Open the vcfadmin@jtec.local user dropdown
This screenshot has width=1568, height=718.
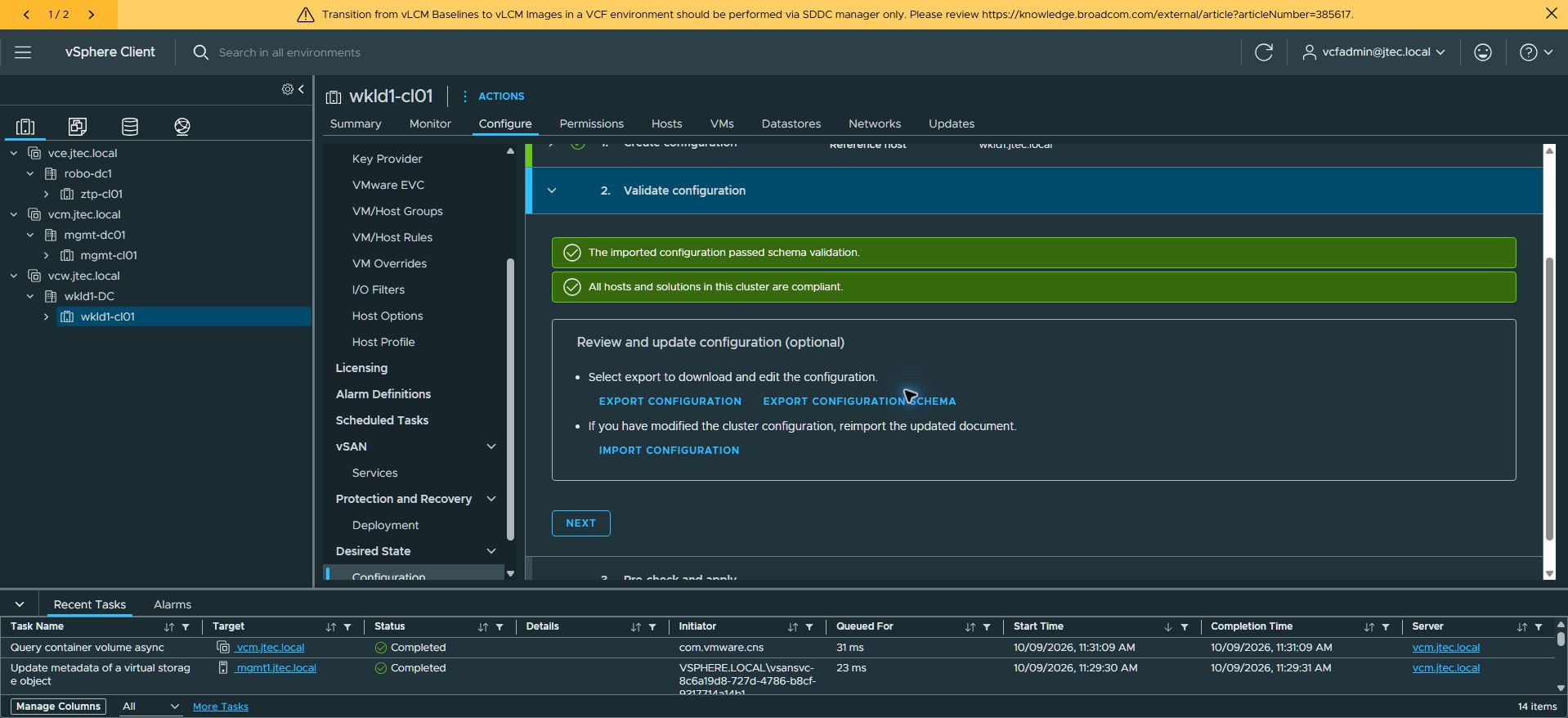pyautogui.click(x=1373, y=52)
